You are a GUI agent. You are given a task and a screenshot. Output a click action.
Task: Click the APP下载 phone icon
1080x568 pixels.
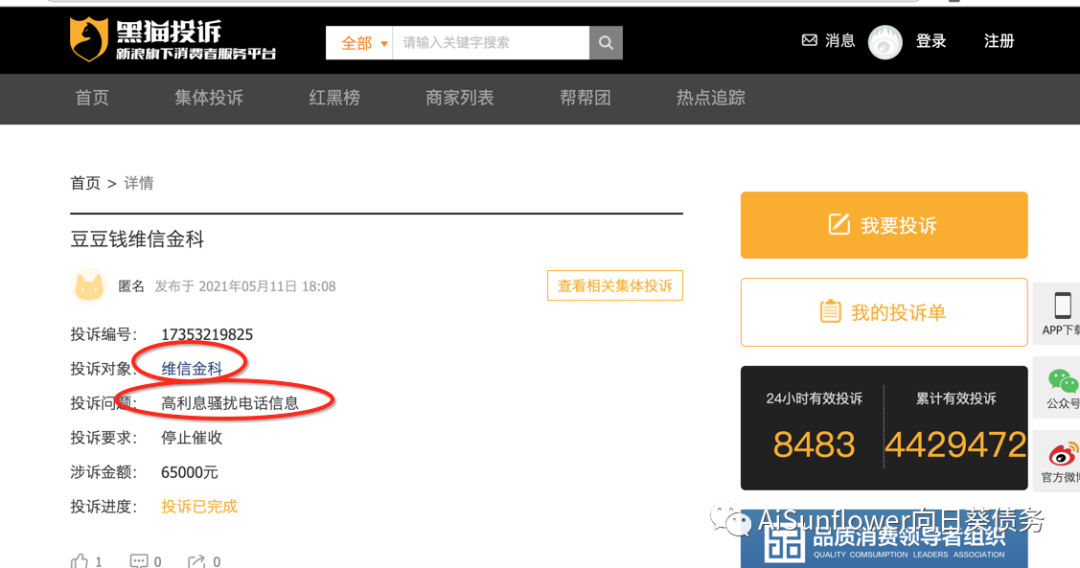pos(1063,306)
